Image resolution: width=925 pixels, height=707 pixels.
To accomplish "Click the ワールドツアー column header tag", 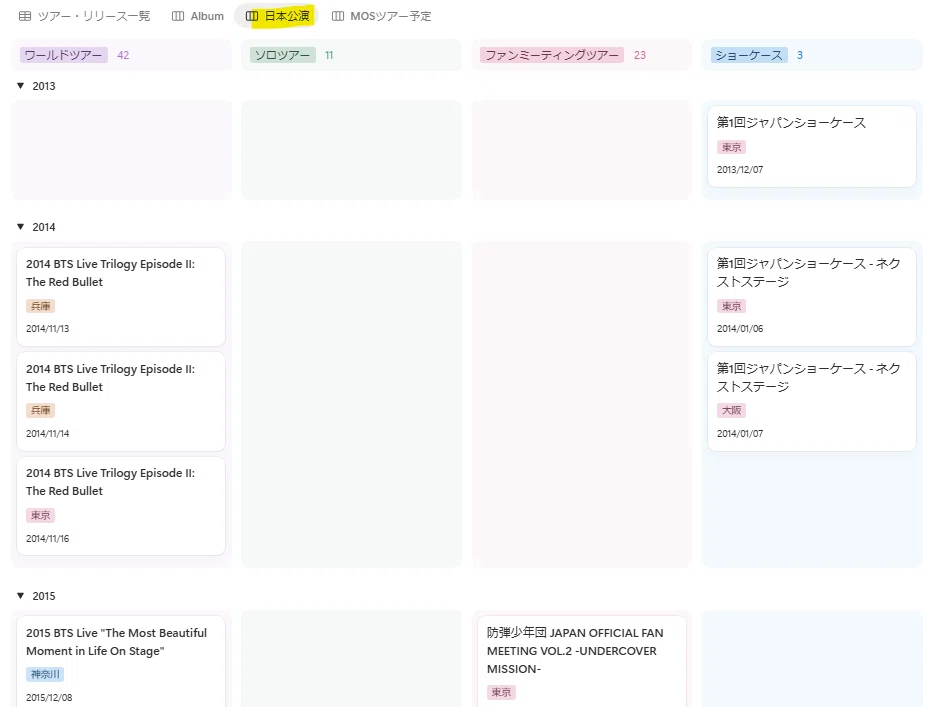I will [64, 55].
